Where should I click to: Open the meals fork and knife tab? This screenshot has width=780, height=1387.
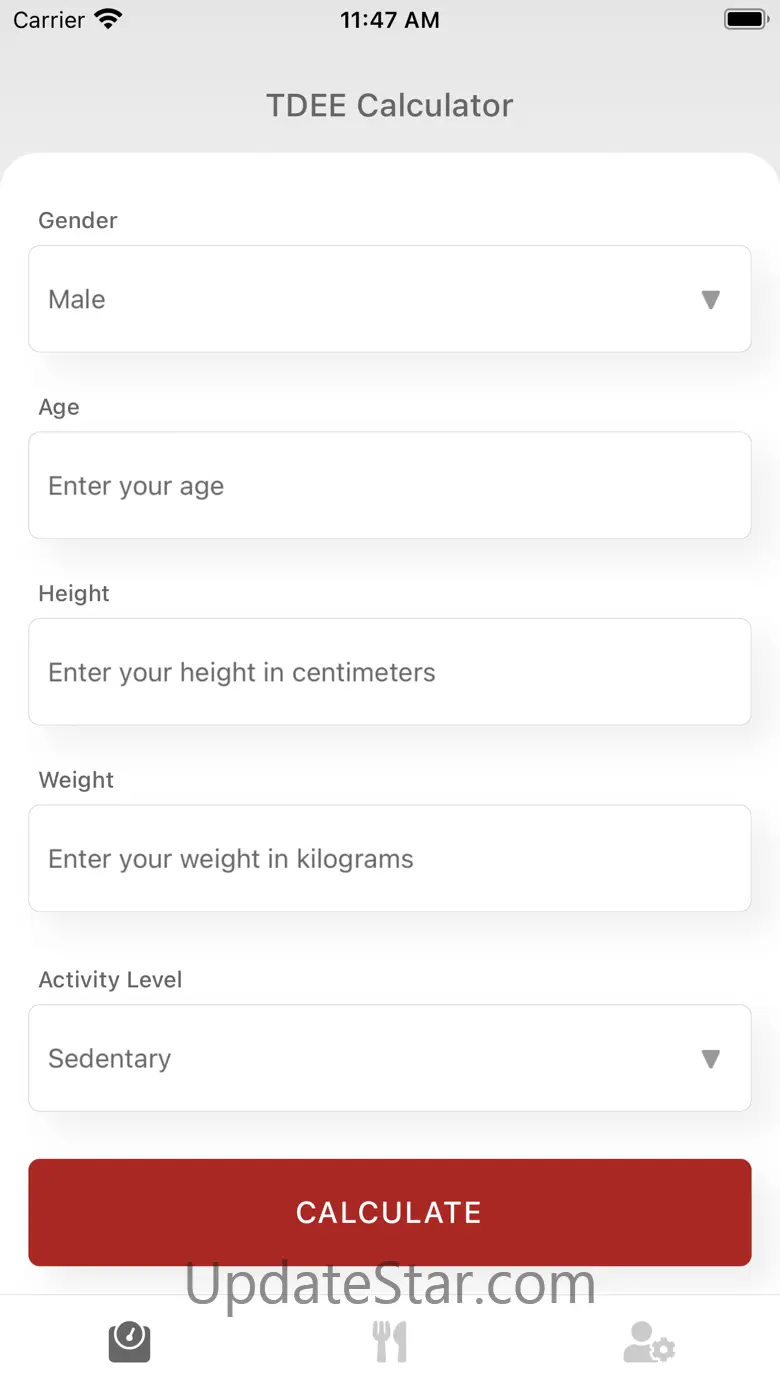click(390, 1342)
